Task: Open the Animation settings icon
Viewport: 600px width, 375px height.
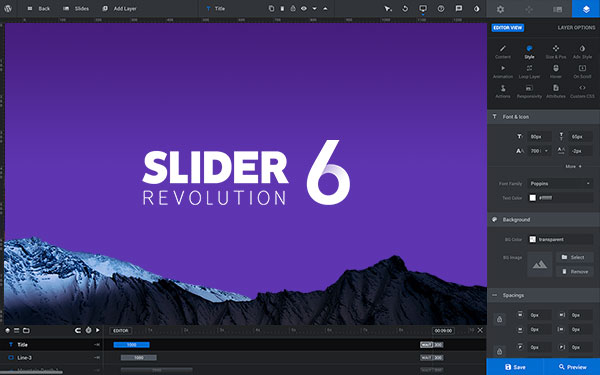Action: tap(503, 72)
